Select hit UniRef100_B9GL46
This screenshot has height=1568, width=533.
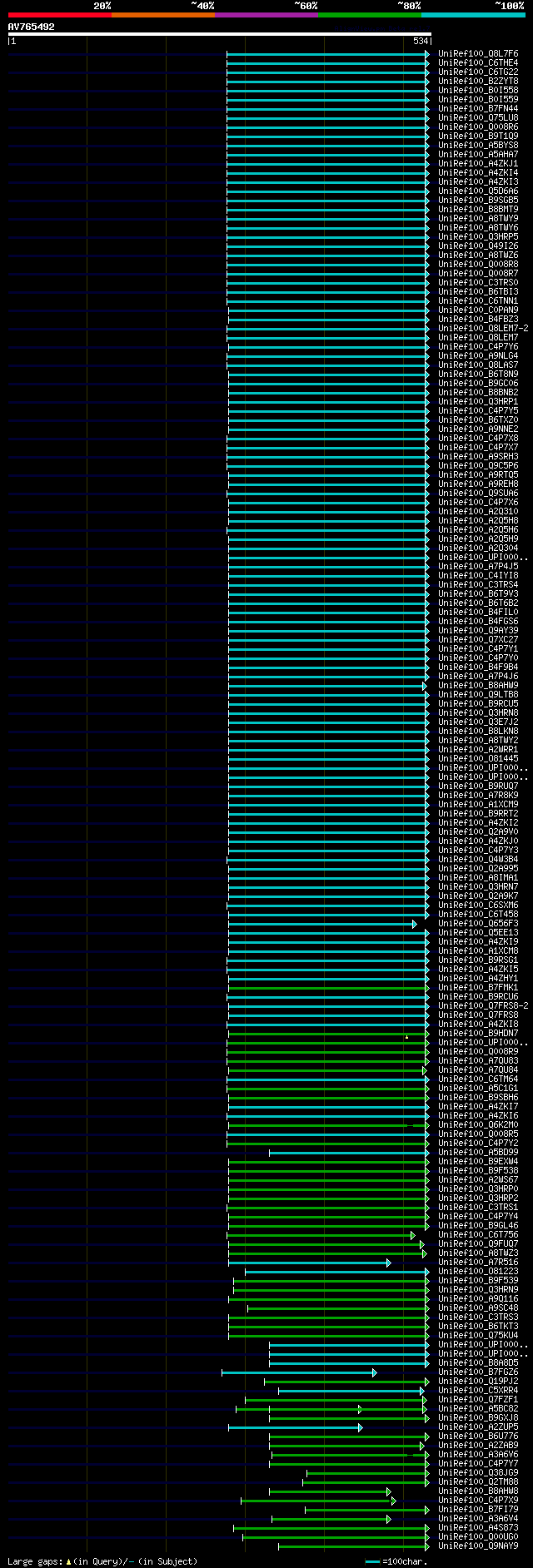coord(478,1226)
